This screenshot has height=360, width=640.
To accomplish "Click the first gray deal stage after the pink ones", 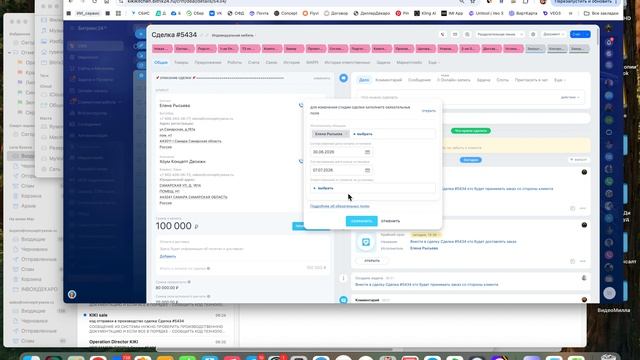I will click(x=535, y=49).
